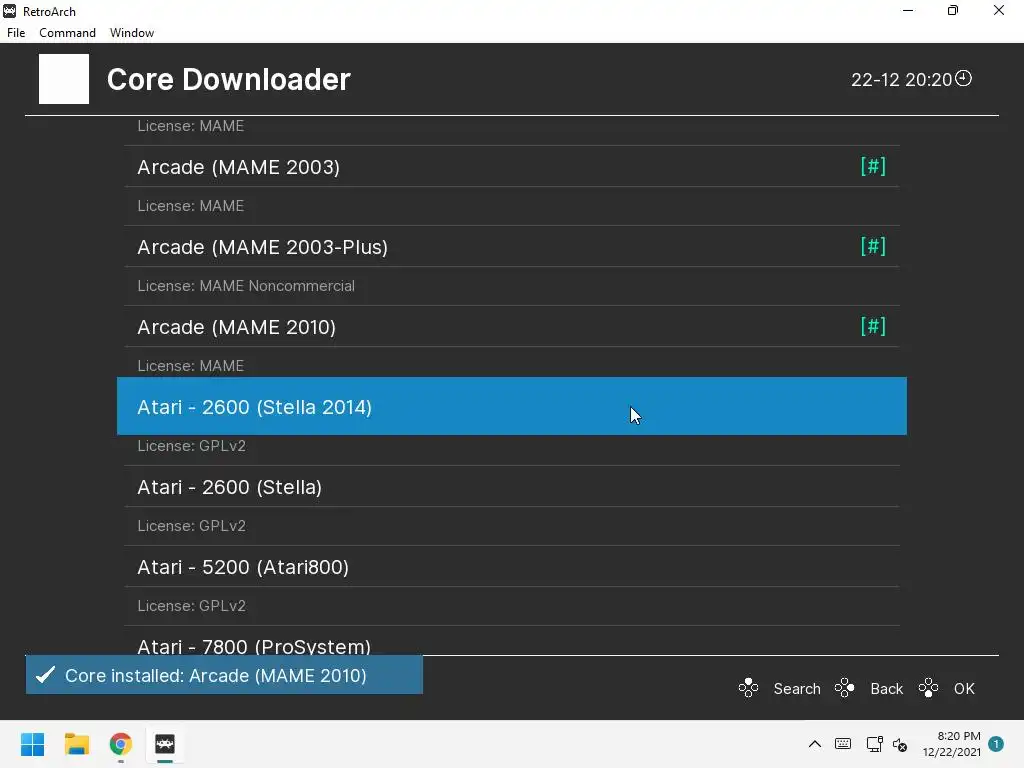Viewport: 1024px width, 768px height.
Task: Click License: GPLv2 under Atari - 5200
Action: click(191, 606)
